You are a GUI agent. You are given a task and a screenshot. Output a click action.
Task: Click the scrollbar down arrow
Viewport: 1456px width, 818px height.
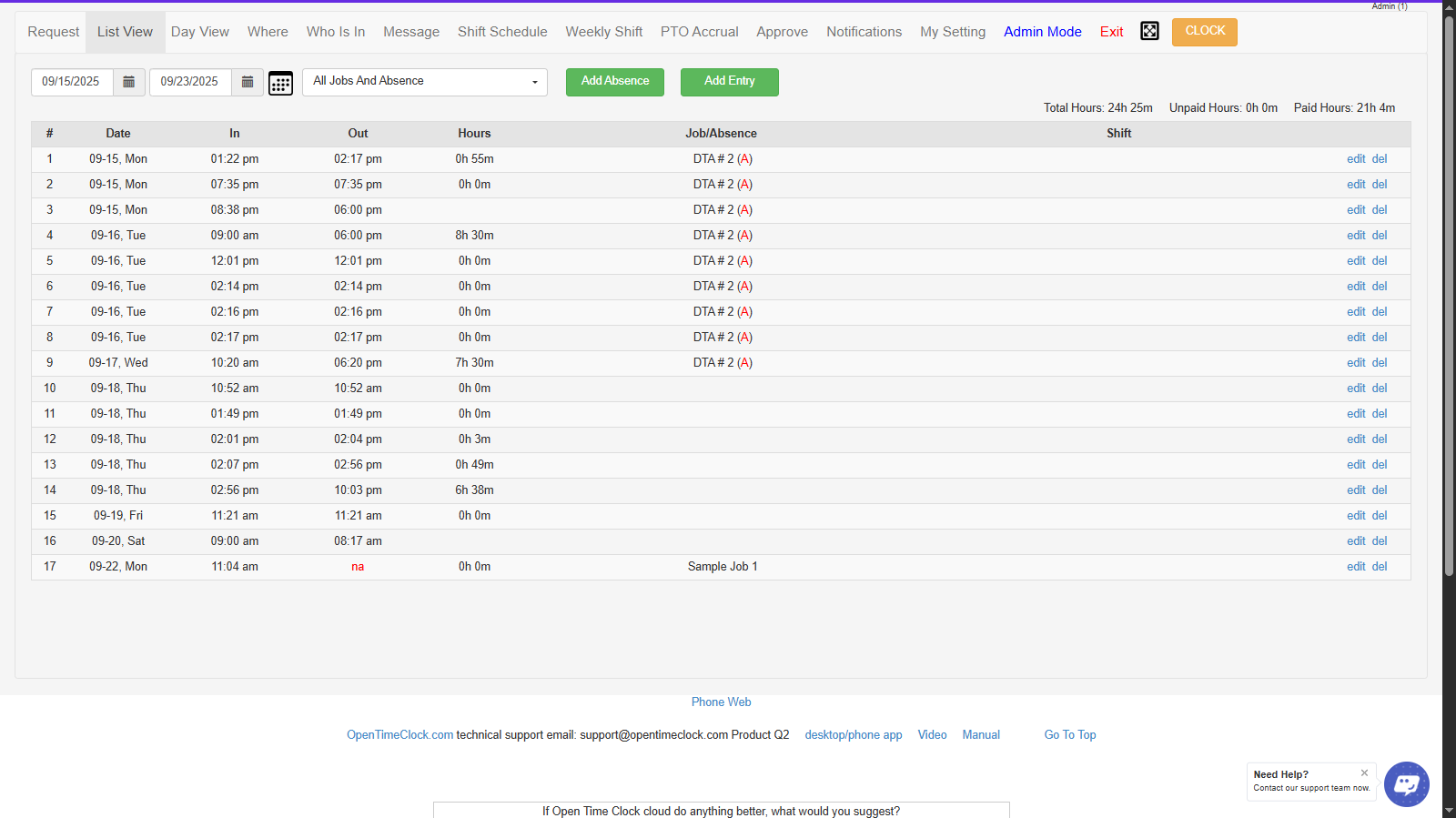1449,810
